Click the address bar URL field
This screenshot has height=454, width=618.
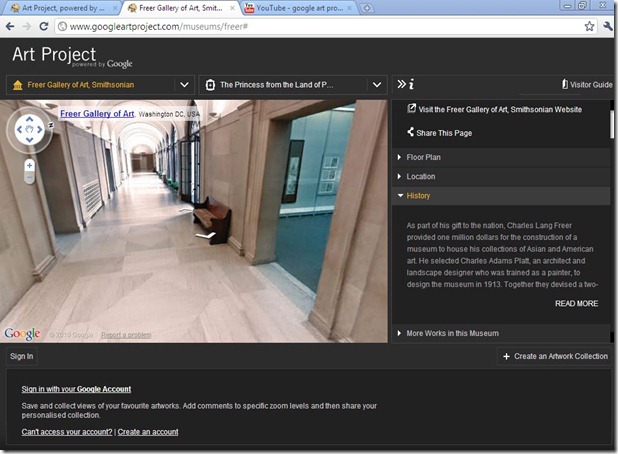pyautogui.click(x=319, y=26)
